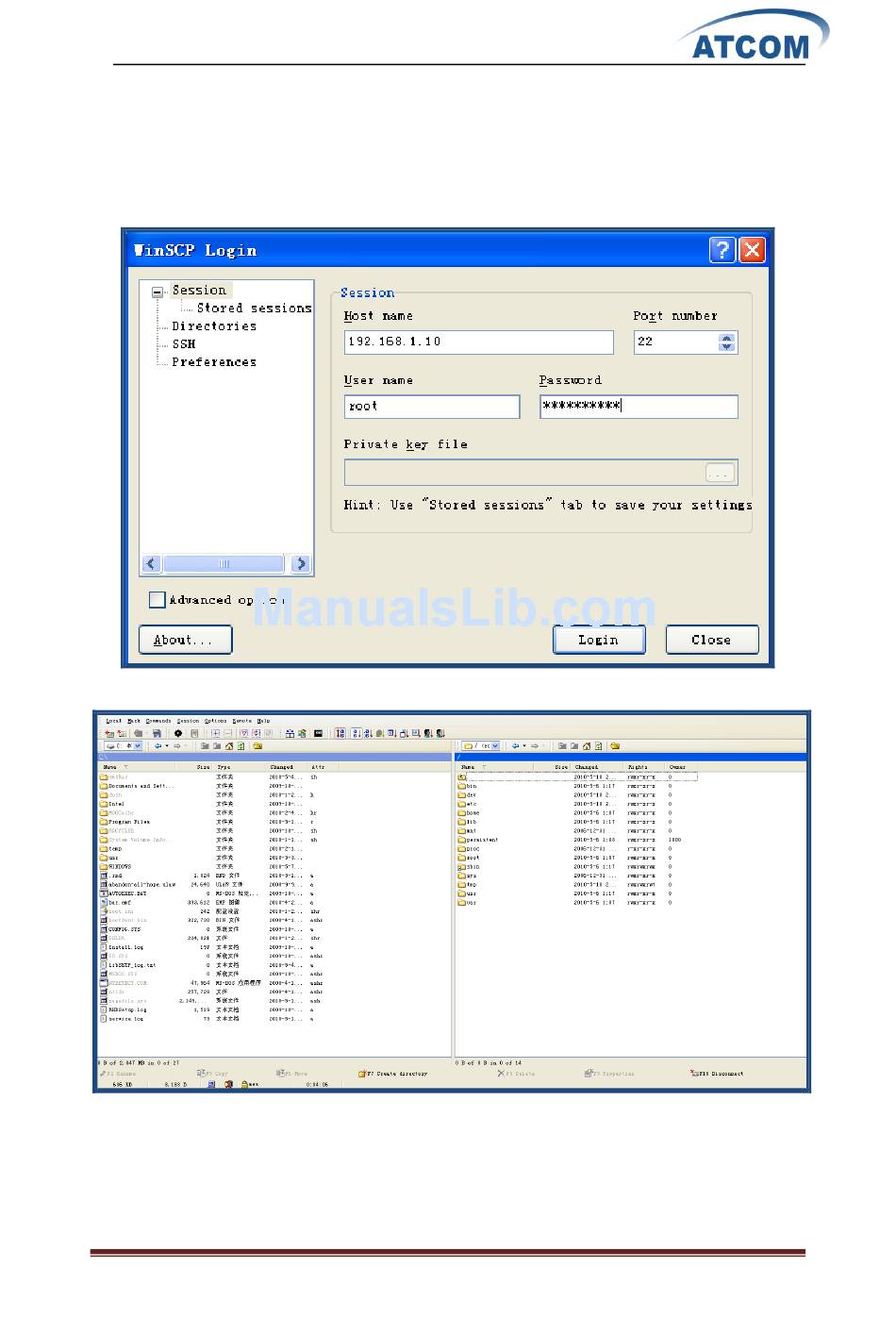Increase the port number with the spinner up arrow
The image size is (896, 1318).
[726, 337]
